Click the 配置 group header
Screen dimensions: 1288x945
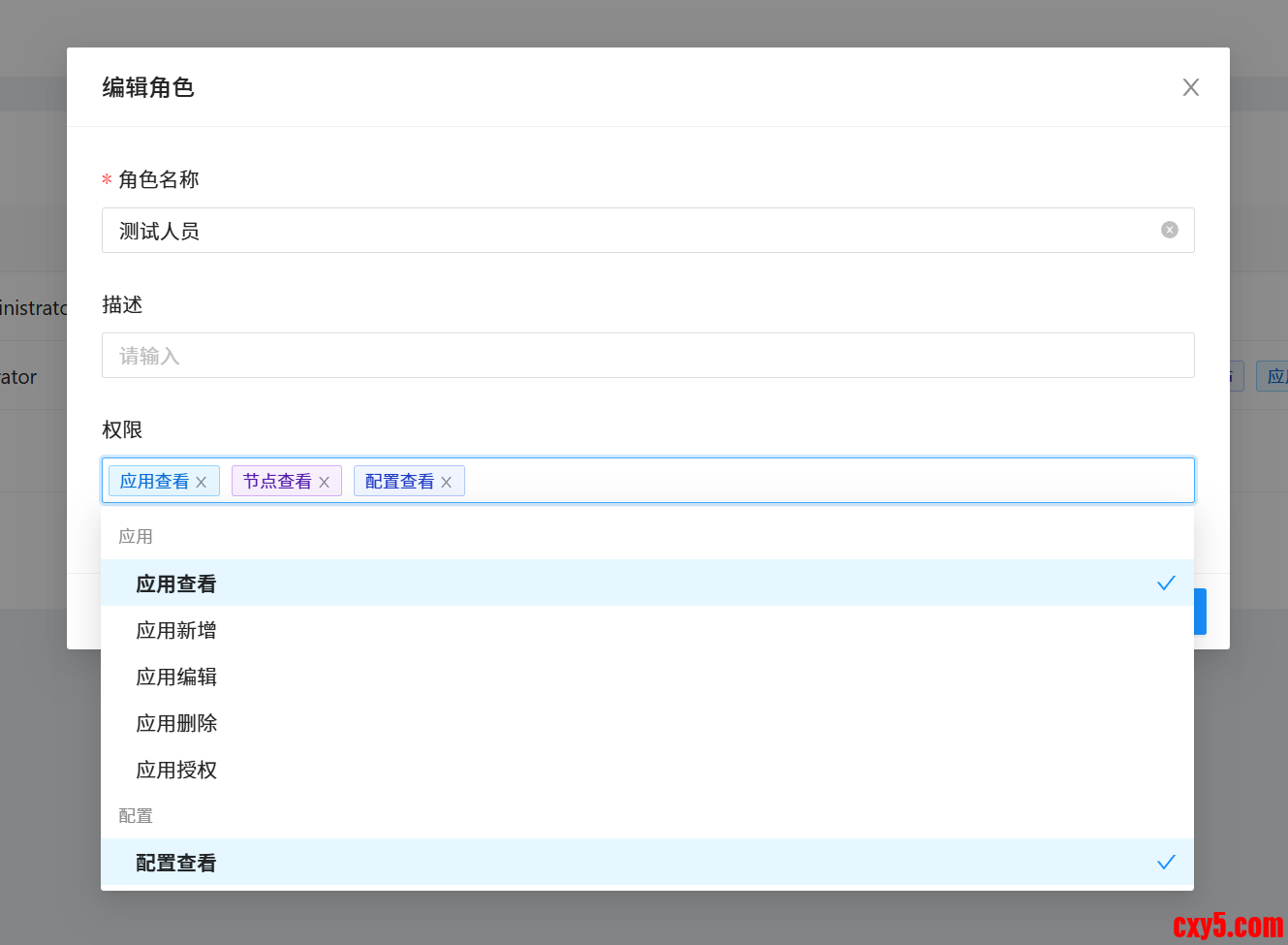pos(136,815)
